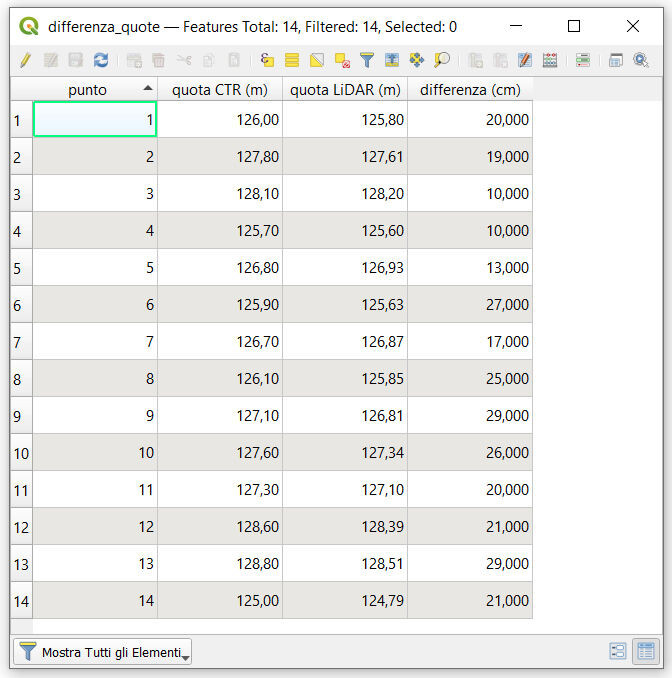Click the Toggle multi edit mode icon
Image resolution: width=672 pixels, height=678 pixels.
click(x=51, y=60)
